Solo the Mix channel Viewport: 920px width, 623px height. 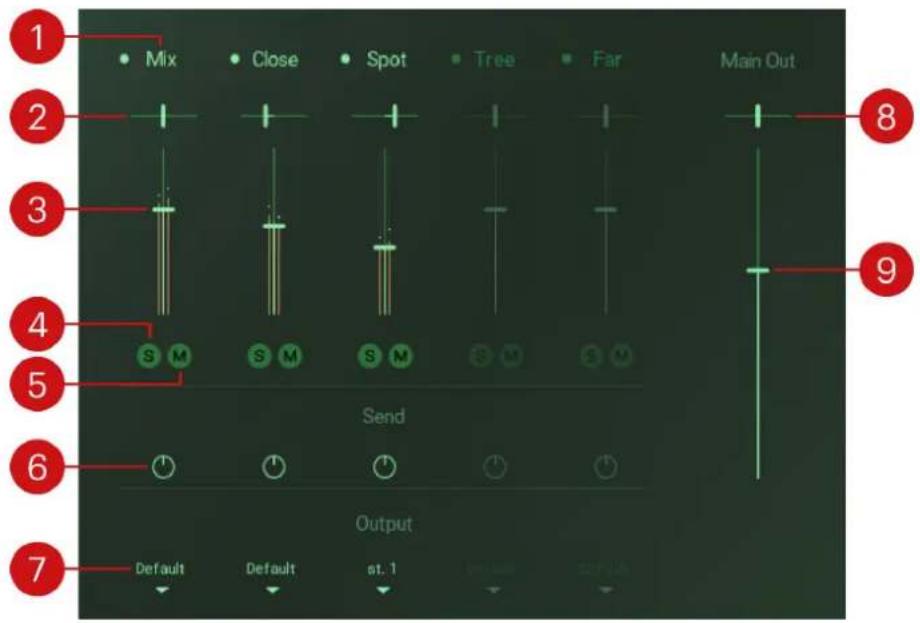click(x=149, y=355)
